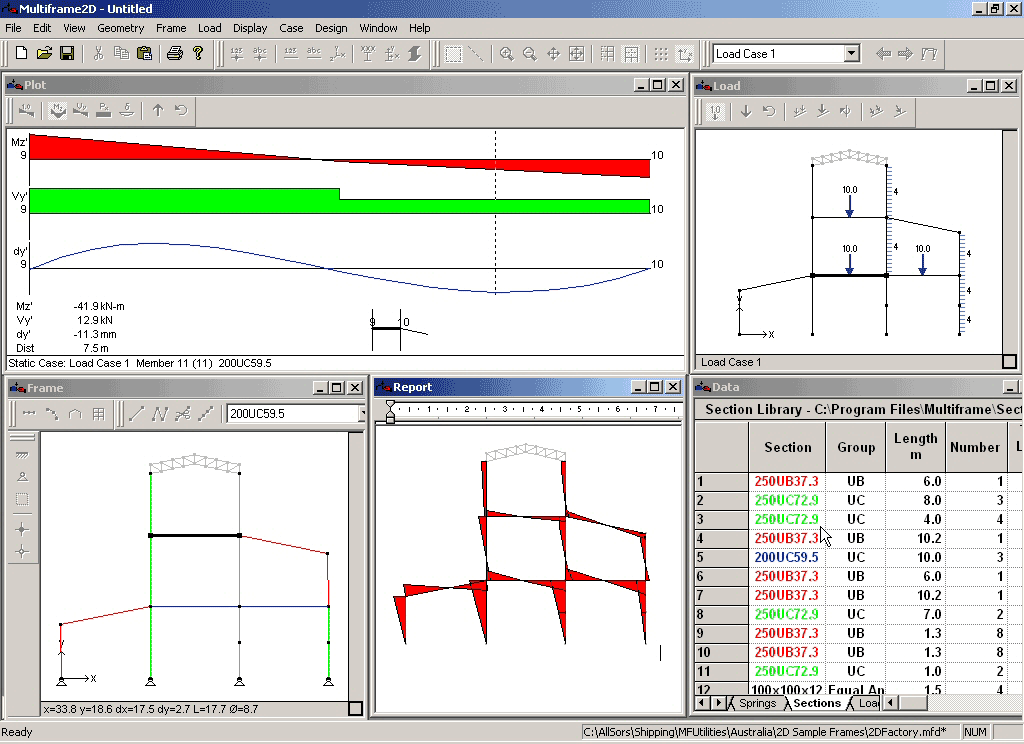Click the Print icon in main toolbar
This screenshot has height=744, width=1024.
174,54
